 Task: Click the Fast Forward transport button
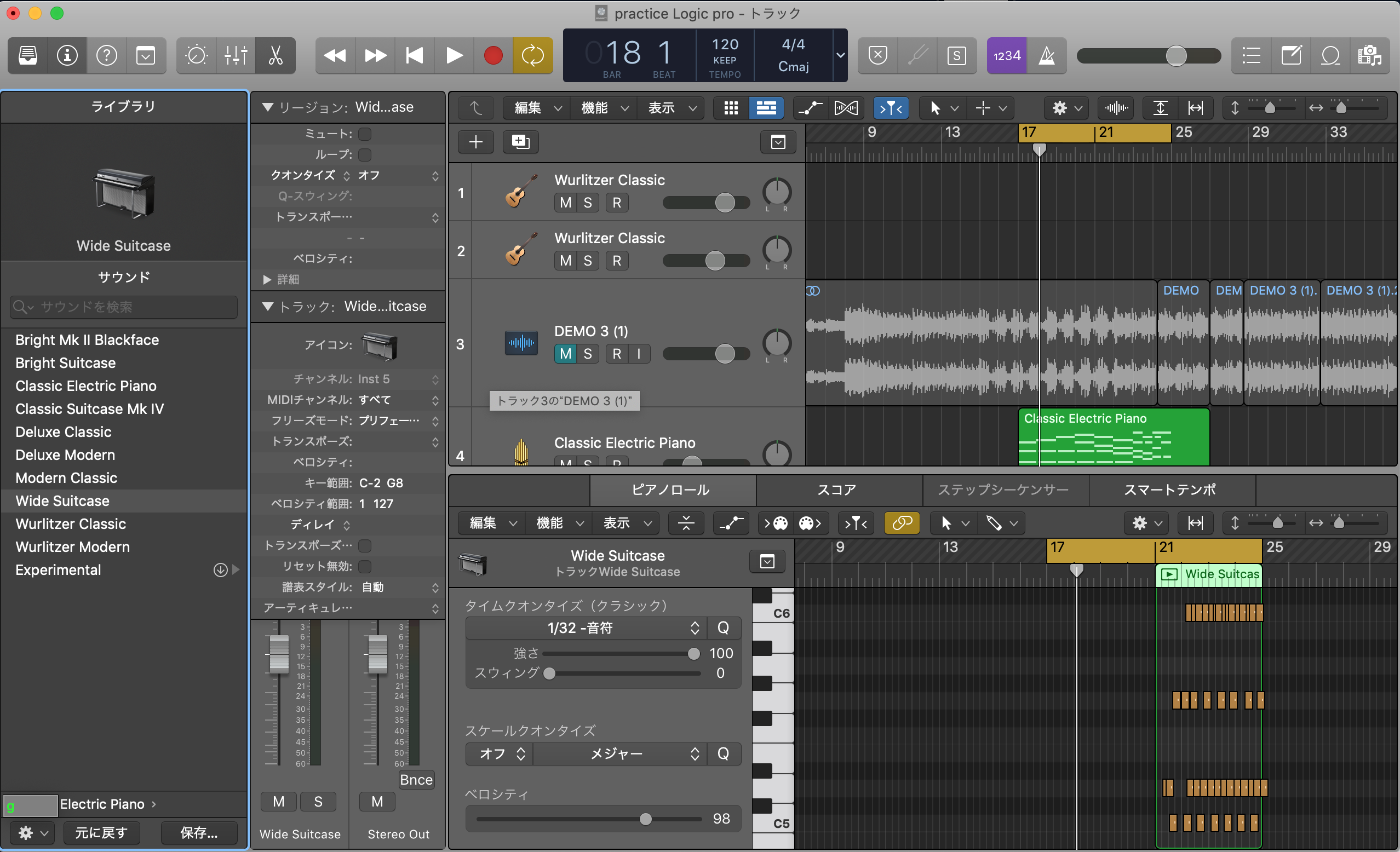(375, 56)
